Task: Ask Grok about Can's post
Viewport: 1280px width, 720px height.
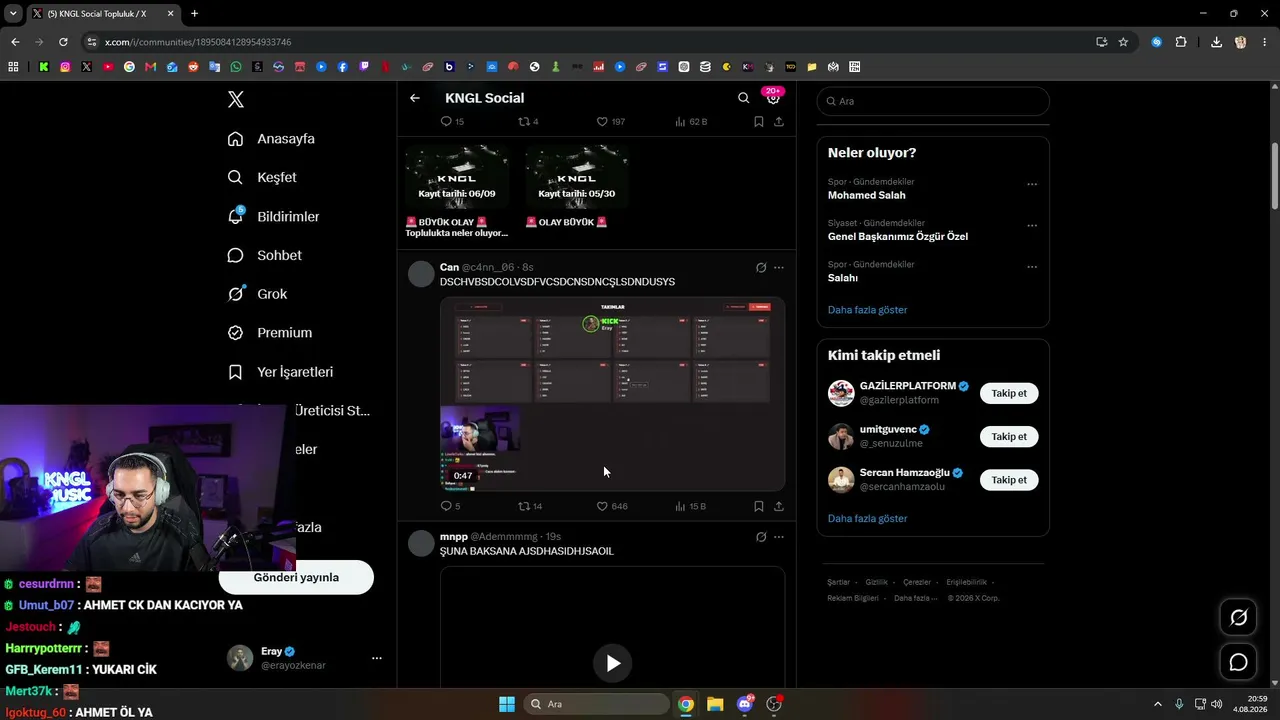Action: coord(761,267)
